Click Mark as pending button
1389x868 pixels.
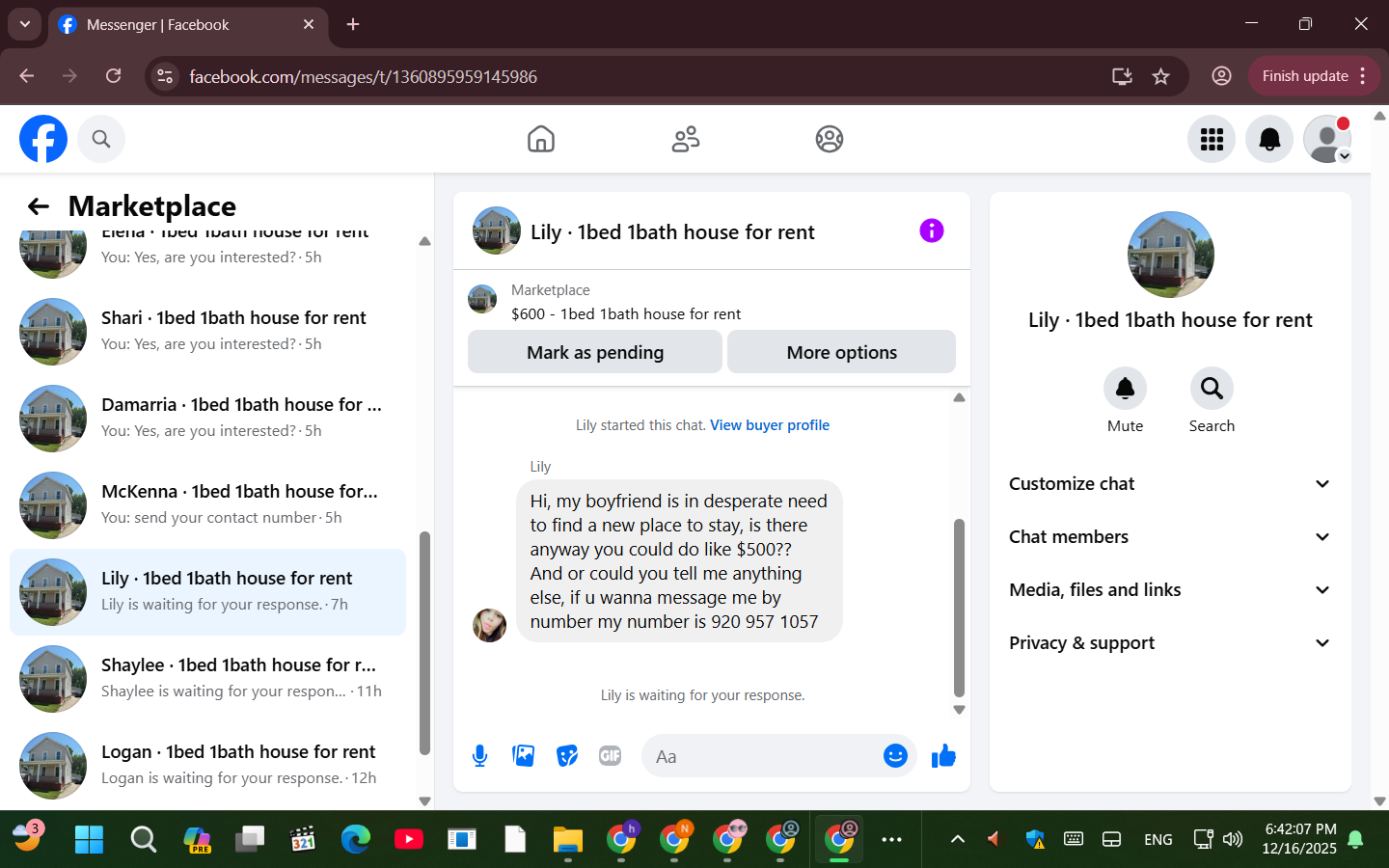595,352
